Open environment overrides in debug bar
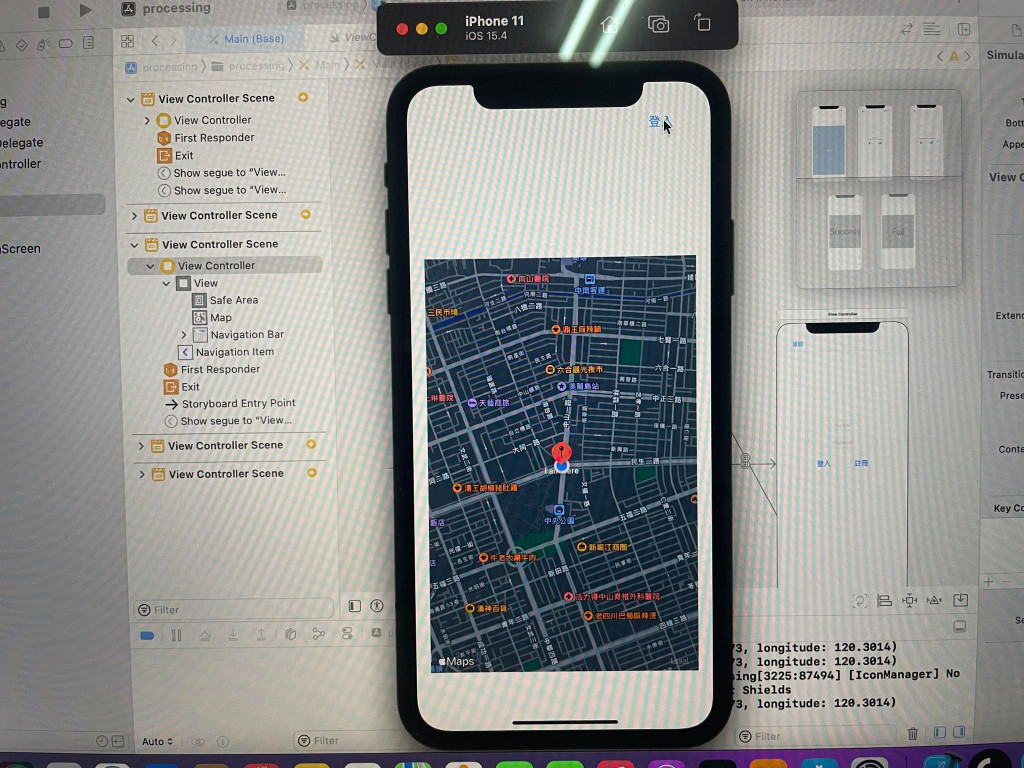This screenshot has height=768, width=1024. (347, 633)
